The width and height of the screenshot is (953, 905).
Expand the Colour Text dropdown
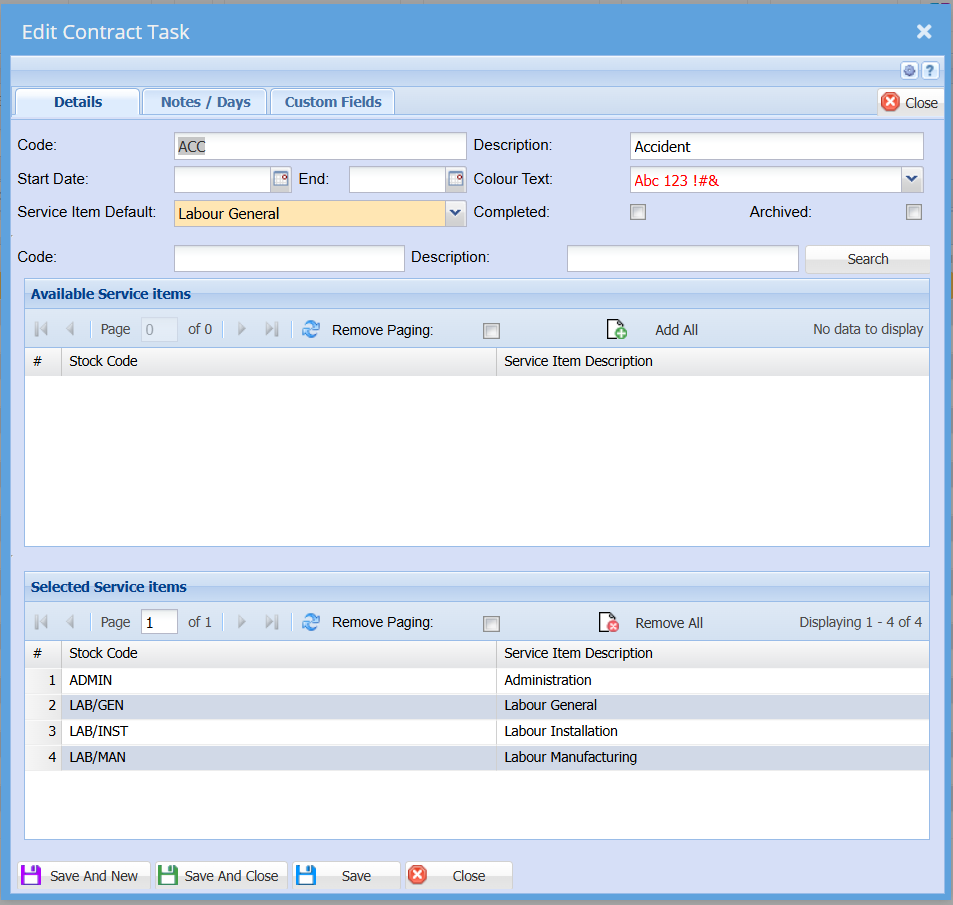click(x=912, y=179)
